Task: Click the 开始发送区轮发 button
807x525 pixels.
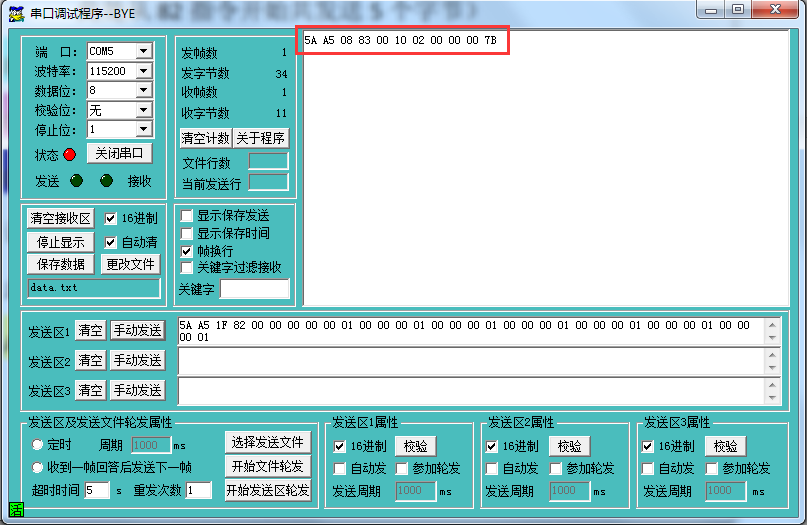Action: click(x=268, y=490)
